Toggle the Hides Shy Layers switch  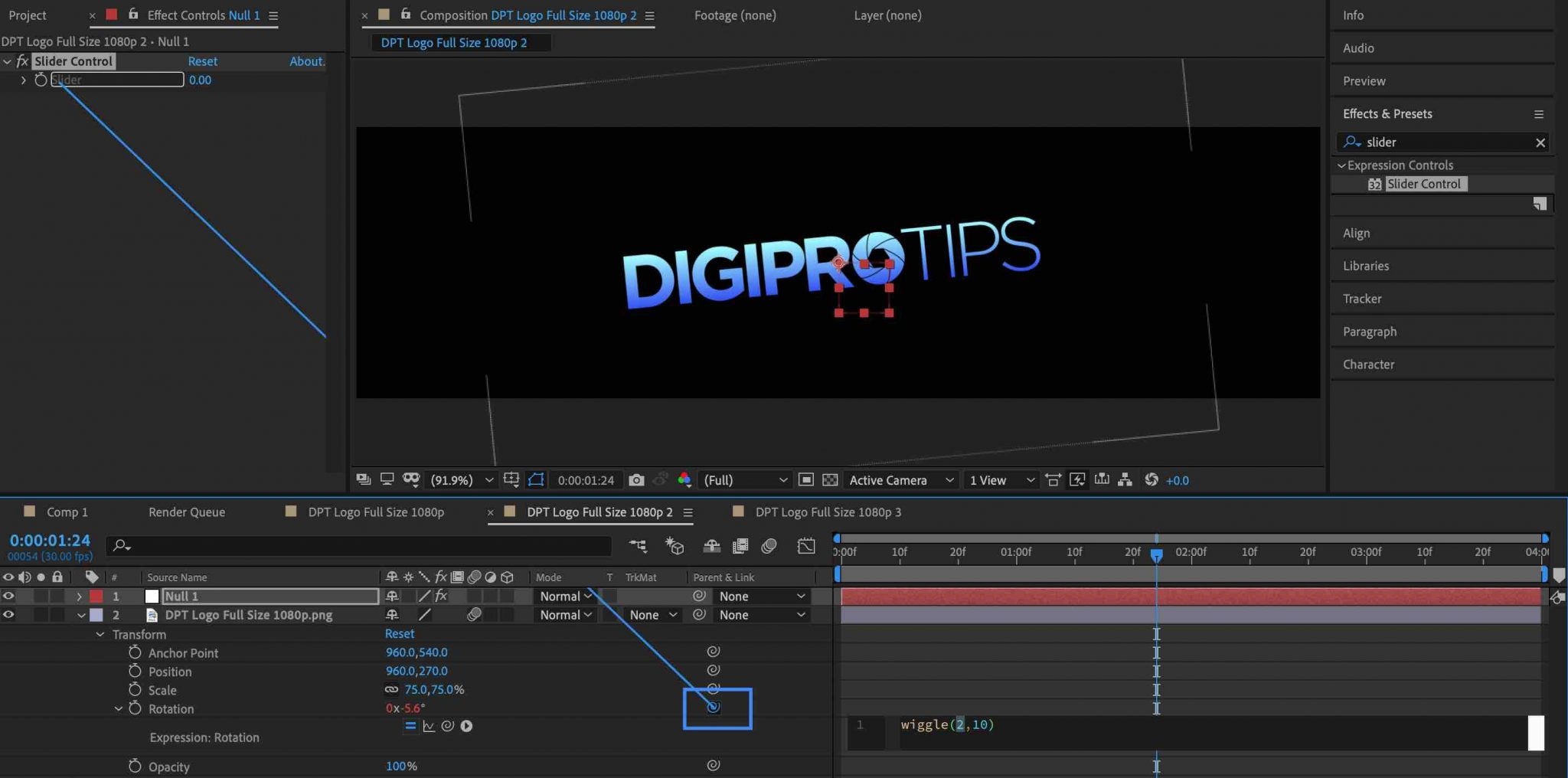[x=712, y=546]
